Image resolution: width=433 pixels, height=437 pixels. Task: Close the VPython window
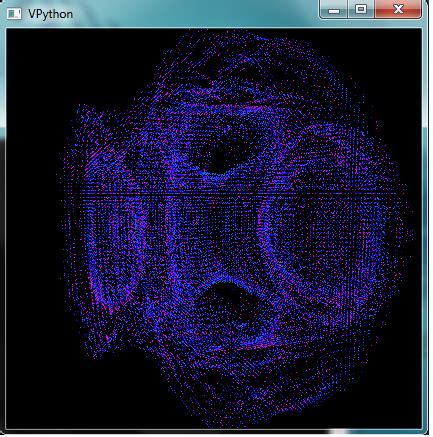(398, 9)
